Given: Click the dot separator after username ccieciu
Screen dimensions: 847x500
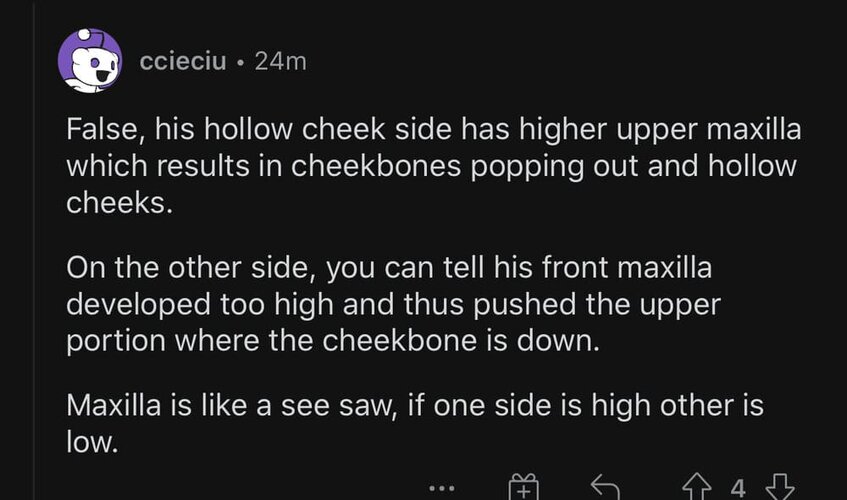Looking at the screenshot, I should 240,63.
